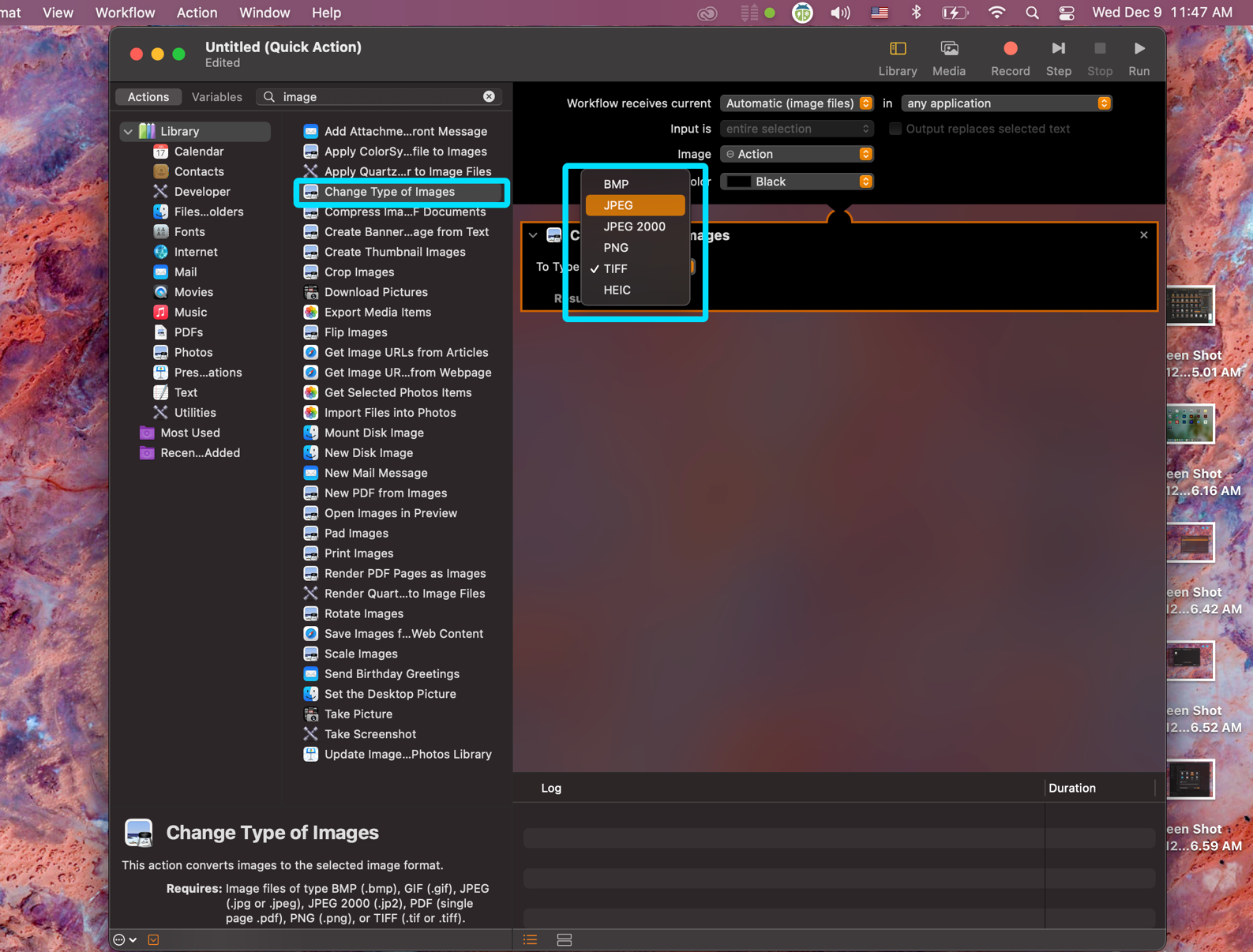Show the log list view
The height and width of the screenshot is (952, 1253).
(x=530, y=939)
